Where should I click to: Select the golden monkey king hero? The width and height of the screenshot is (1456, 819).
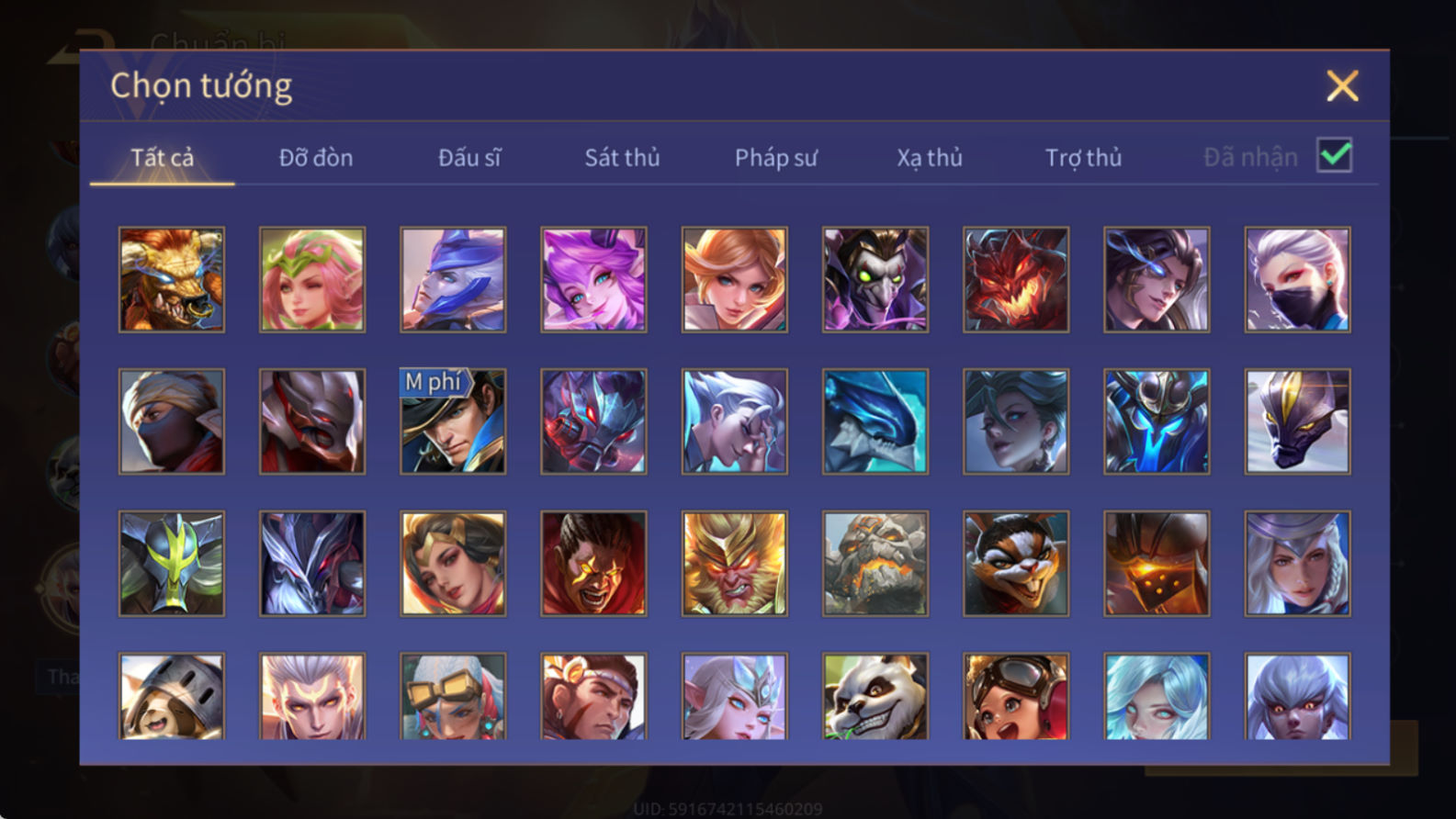[x=734, y=563]
